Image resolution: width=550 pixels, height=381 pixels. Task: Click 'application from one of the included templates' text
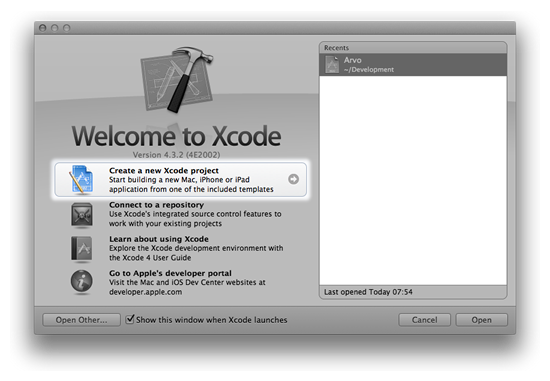tap(191, 189)
